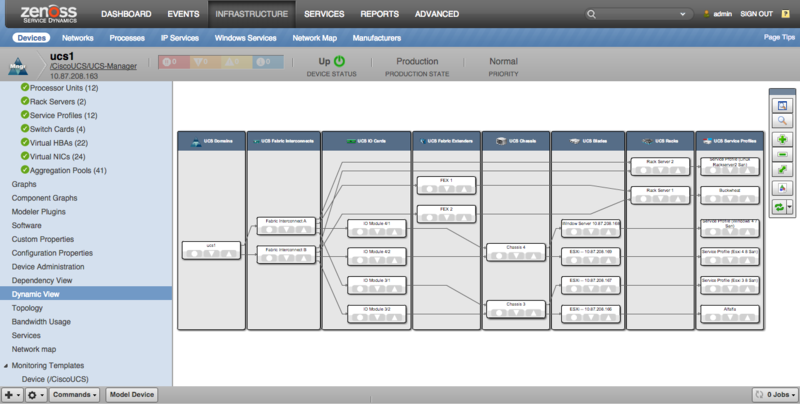Click the Page Tips link
Viewport: 800px width, 405px height.
point(779,37)
